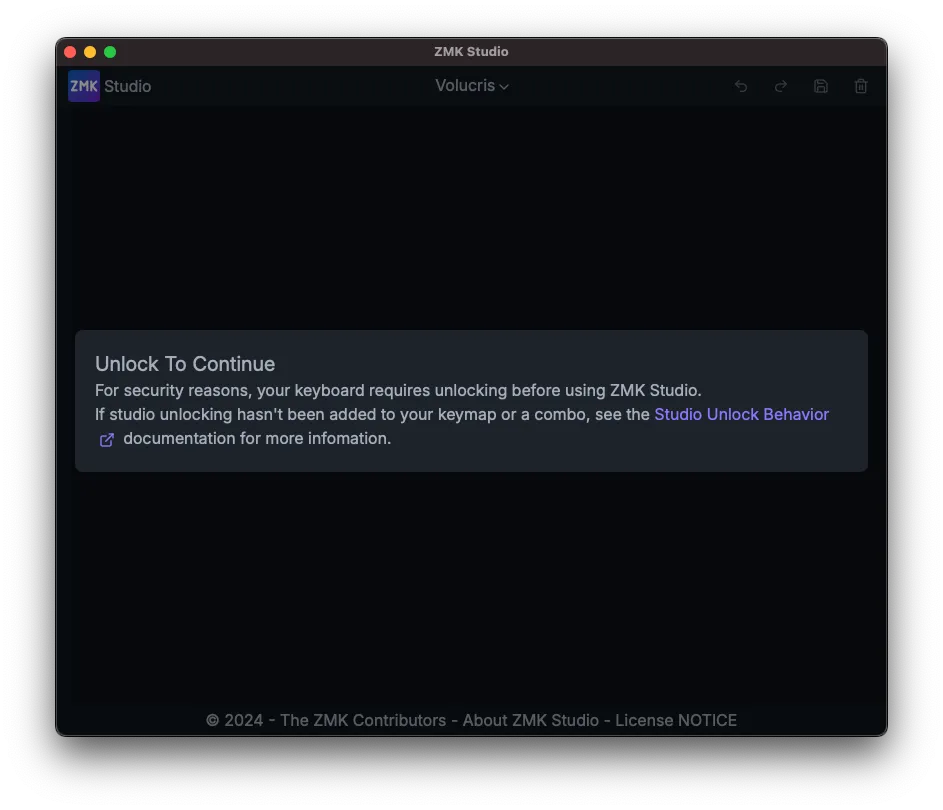This screenshot has width=943, height=810.
Task: Click the undo arrow icon
Action: [741, 87]
